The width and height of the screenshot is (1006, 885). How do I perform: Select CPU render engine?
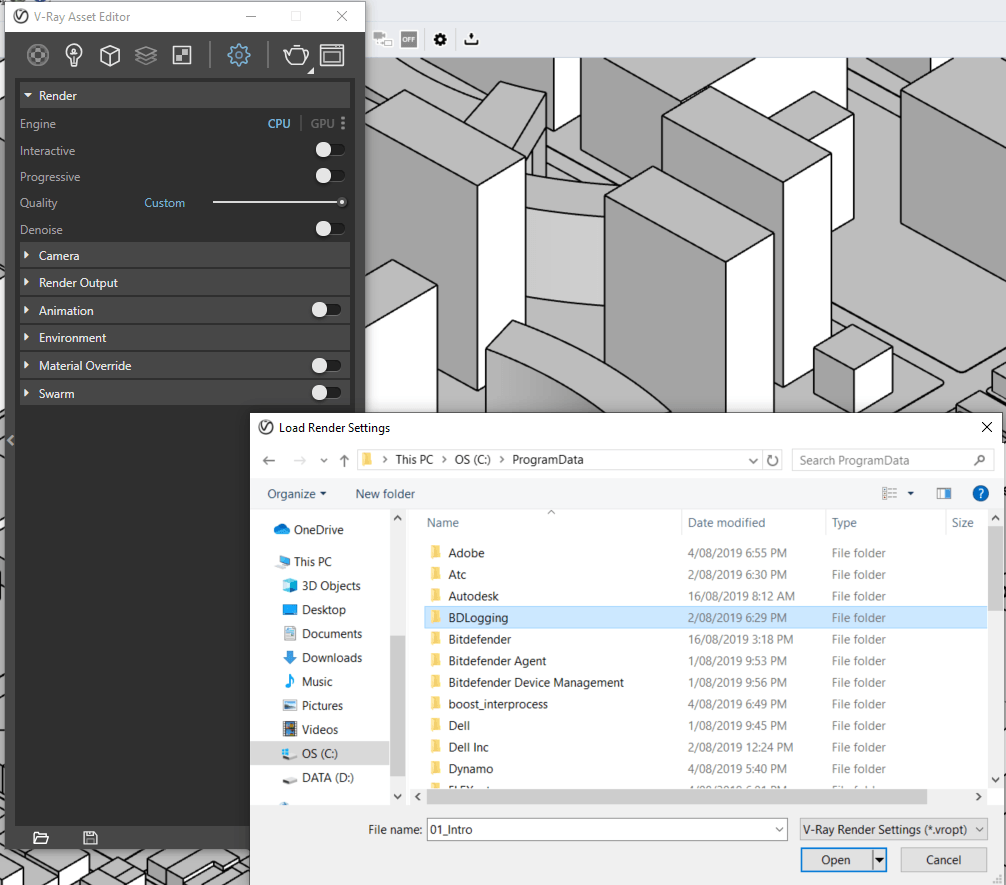click(279, 123)
